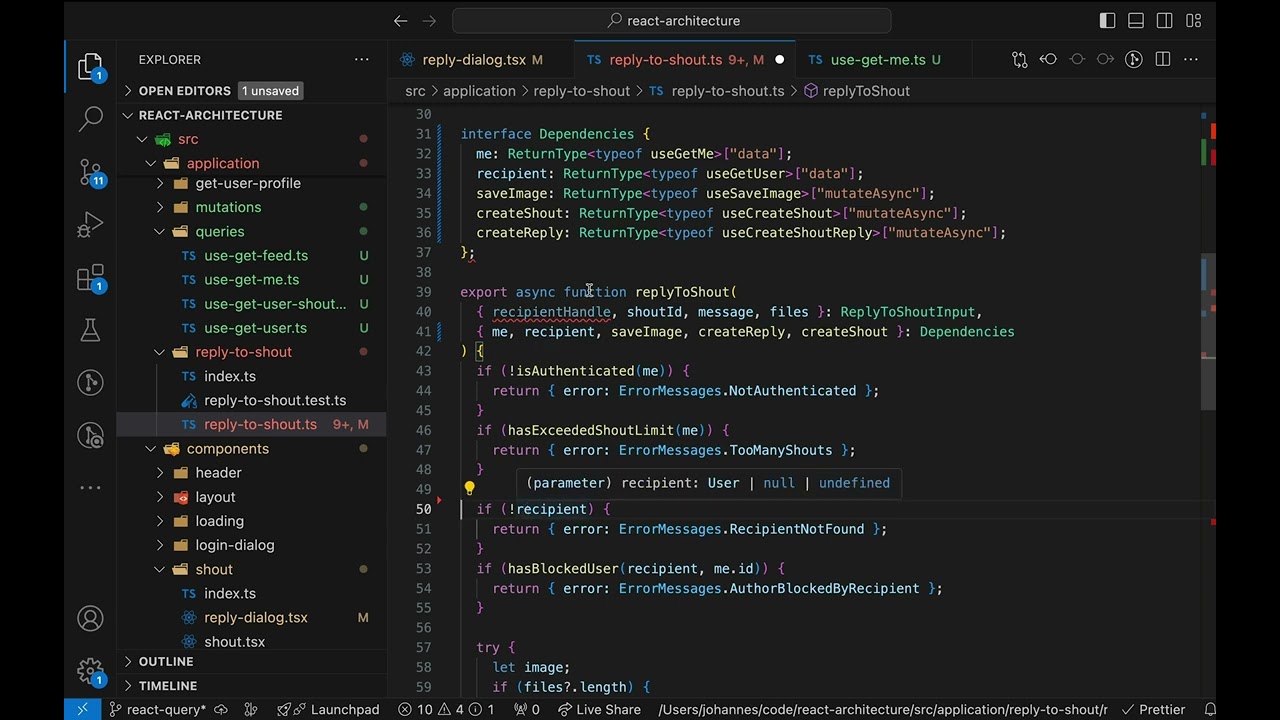
Task: Click the react-architecture command center search
Action: [671, 20]
